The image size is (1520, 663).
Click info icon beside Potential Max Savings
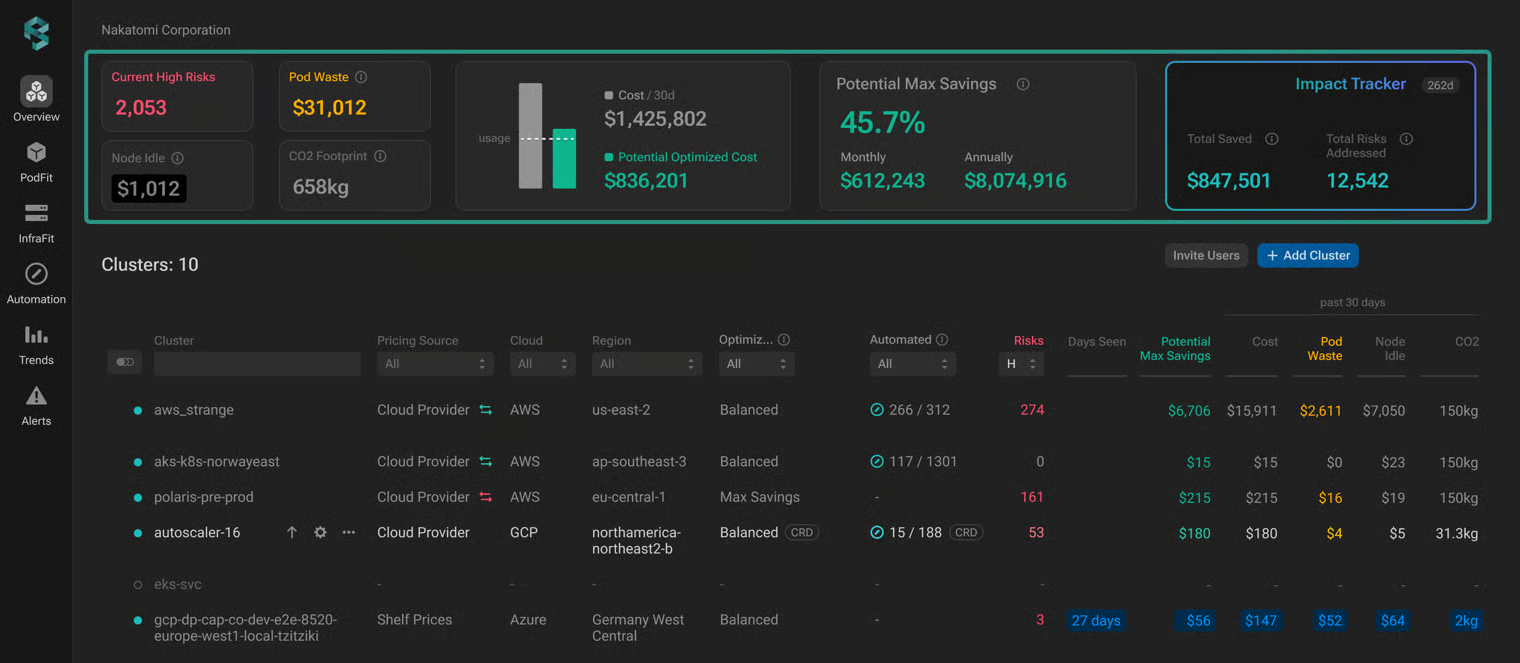click(1023, 84)
